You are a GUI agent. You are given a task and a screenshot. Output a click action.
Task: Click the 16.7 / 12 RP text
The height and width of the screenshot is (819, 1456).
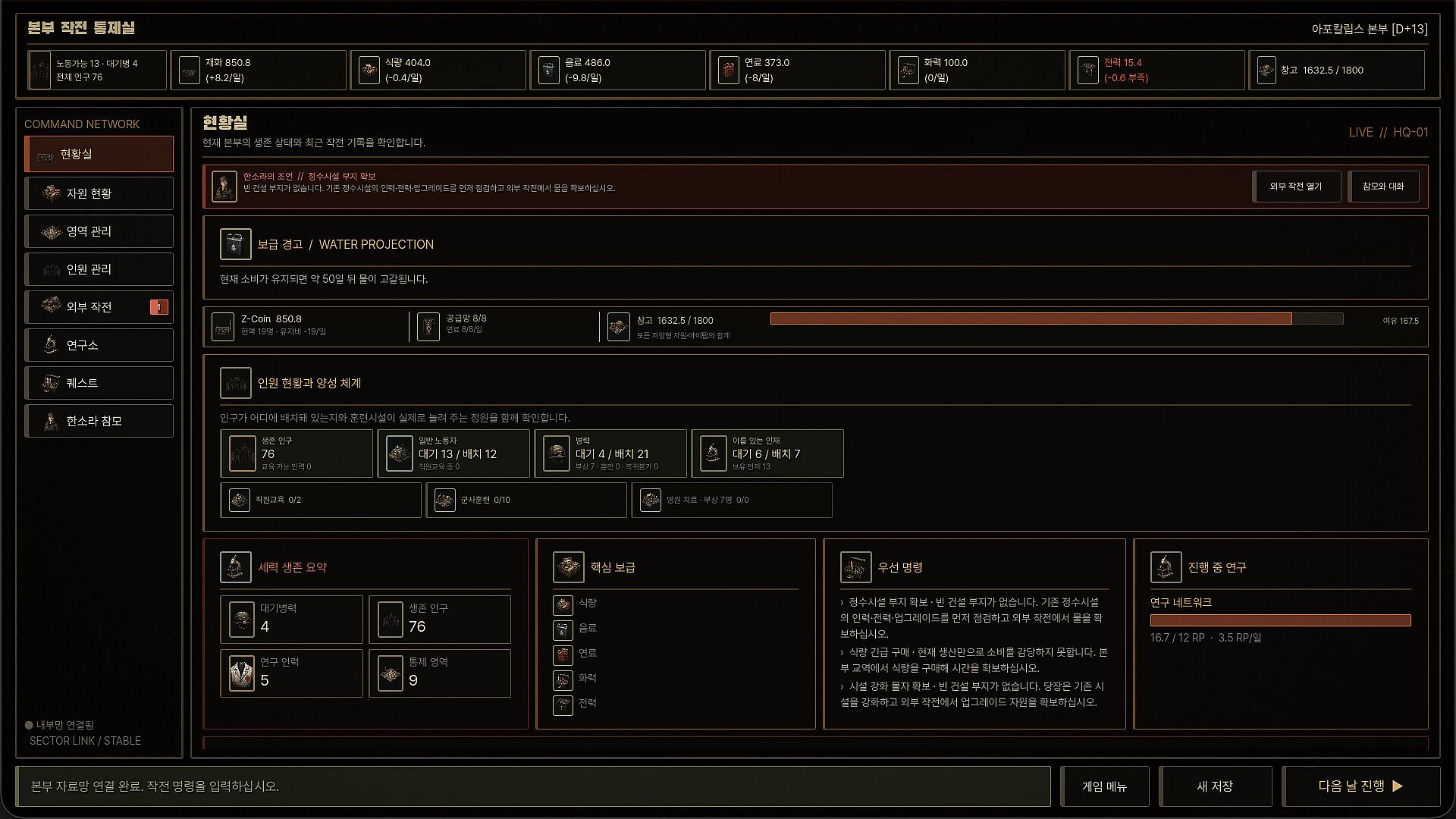[1177, 638]
